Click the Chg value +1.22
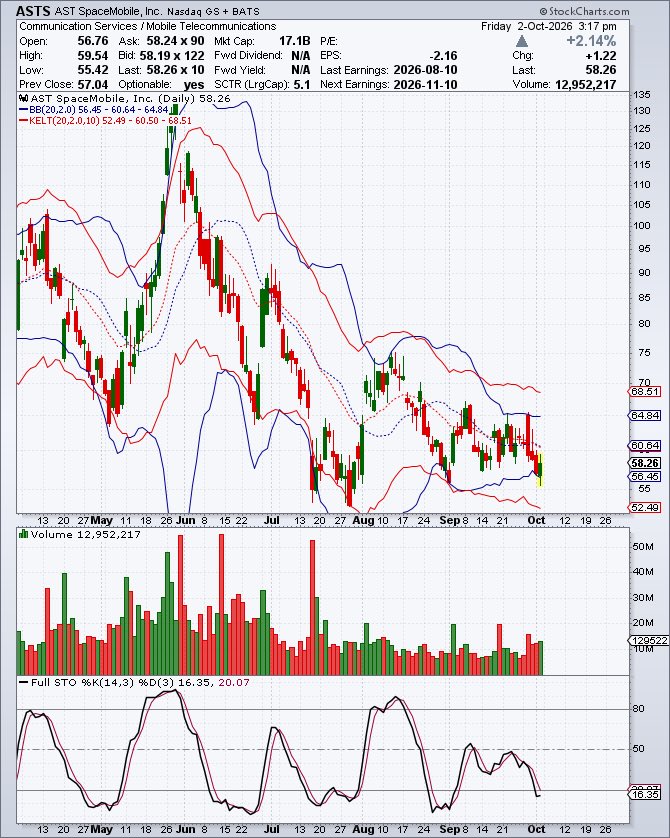This screenshot has width=670, height=838. [x=601, y=56]
